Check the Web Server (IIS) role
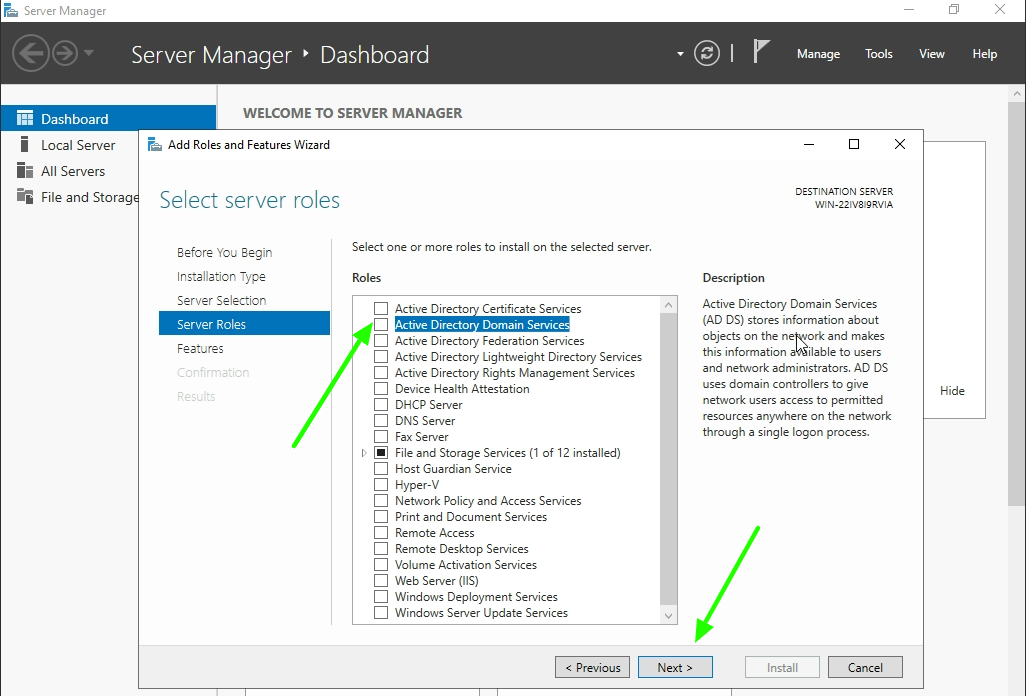1026x696 pixels. tap(380, 580)
